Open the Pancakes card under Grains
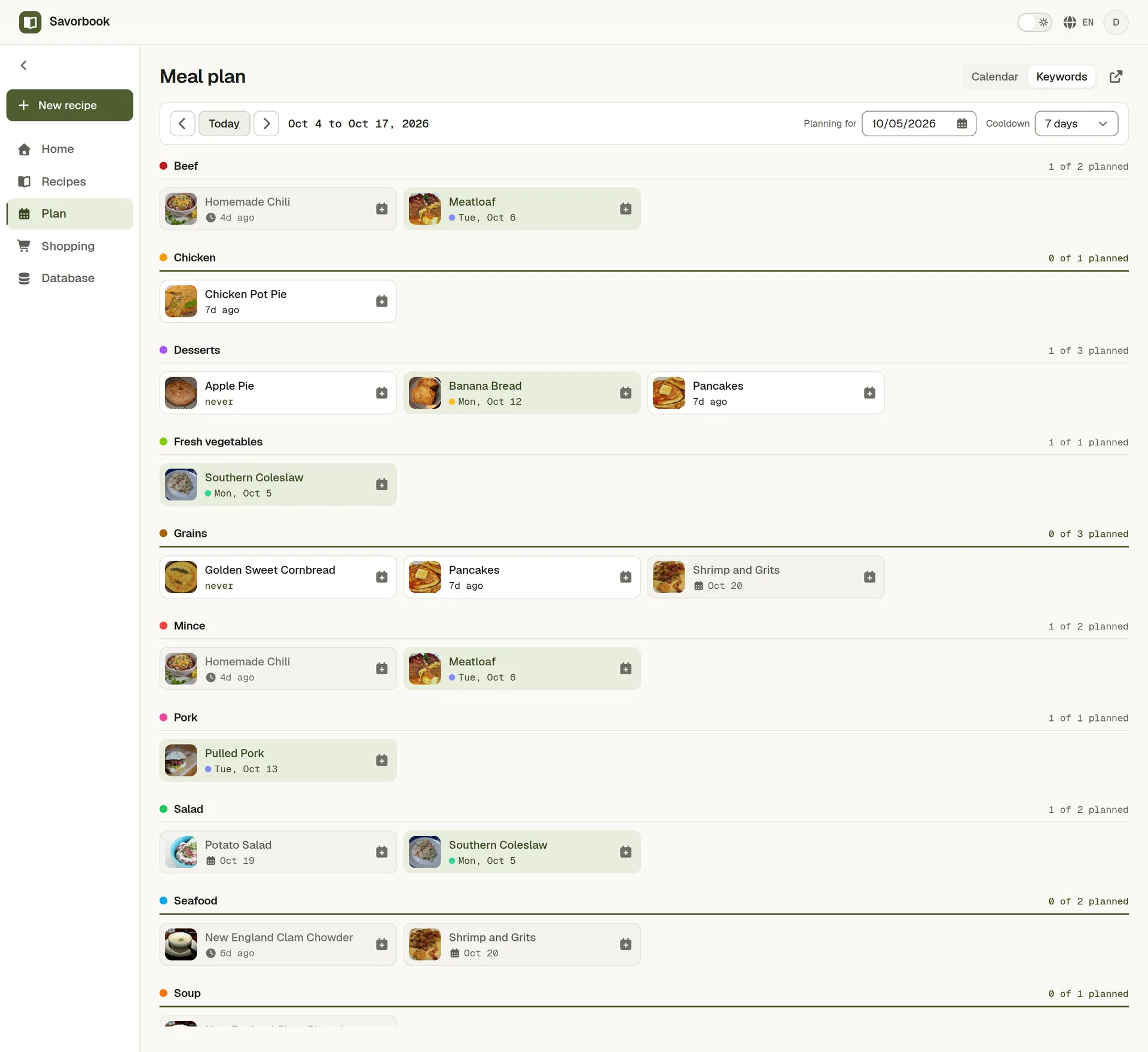The image size is (1148, 1052). 522,577
